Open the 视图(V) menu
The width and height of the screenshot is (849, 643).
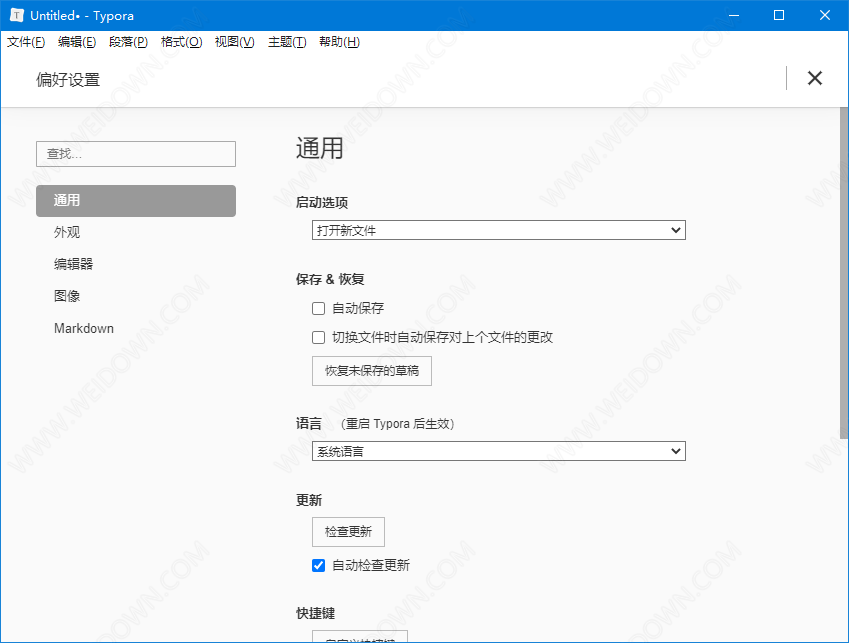tap(234, 42)
